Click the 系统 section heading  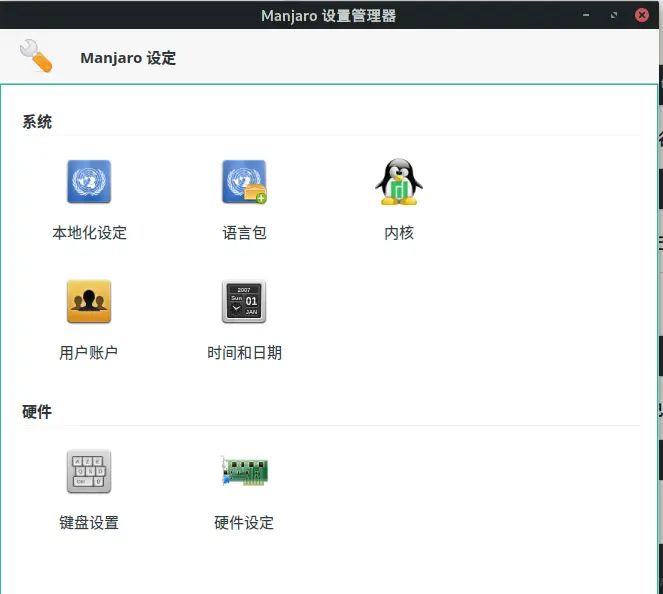pos(37,122)
